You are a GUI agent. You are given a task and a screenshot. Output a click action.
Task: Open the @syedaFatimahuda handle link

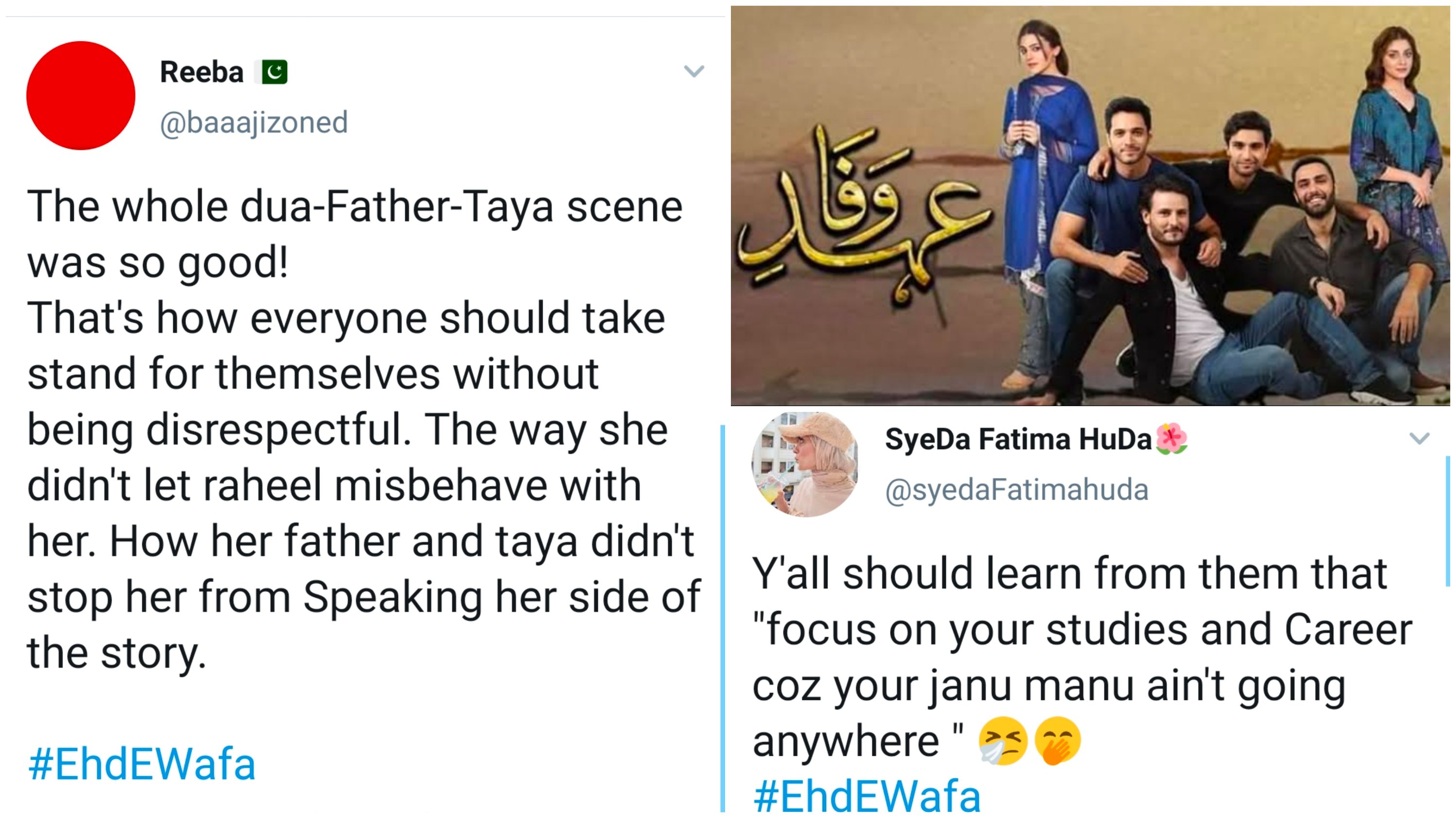pos(1016,490)
